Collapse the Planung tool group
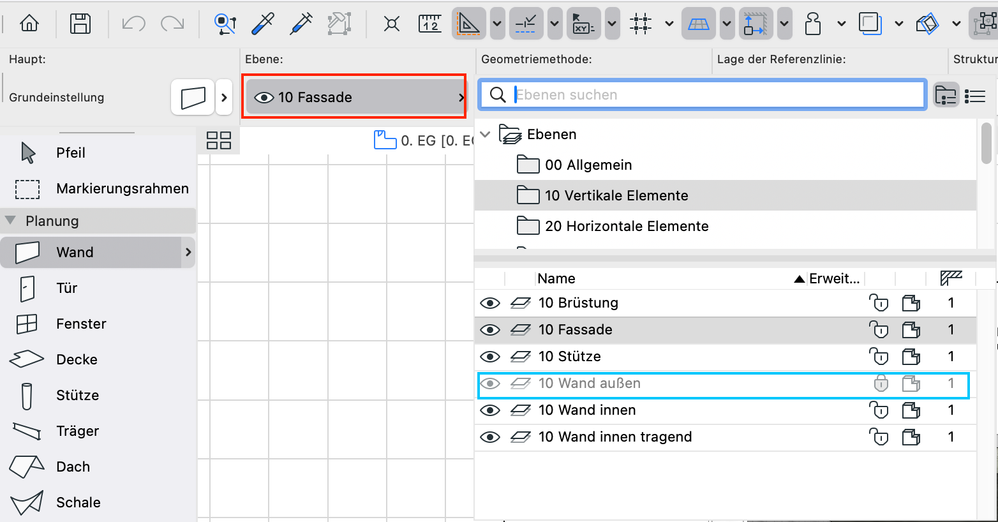 (x=10, y=220)
